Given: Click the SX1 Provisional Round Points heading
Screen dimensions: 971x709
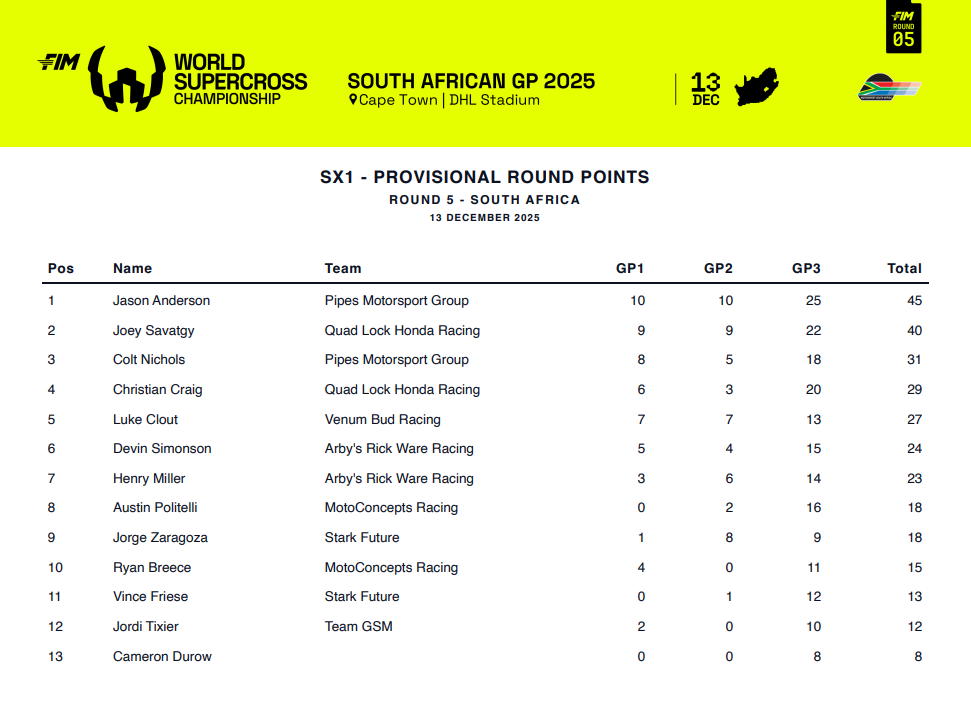Looking at the screenshot, I should pyautogui.click(x=485, y=177).
